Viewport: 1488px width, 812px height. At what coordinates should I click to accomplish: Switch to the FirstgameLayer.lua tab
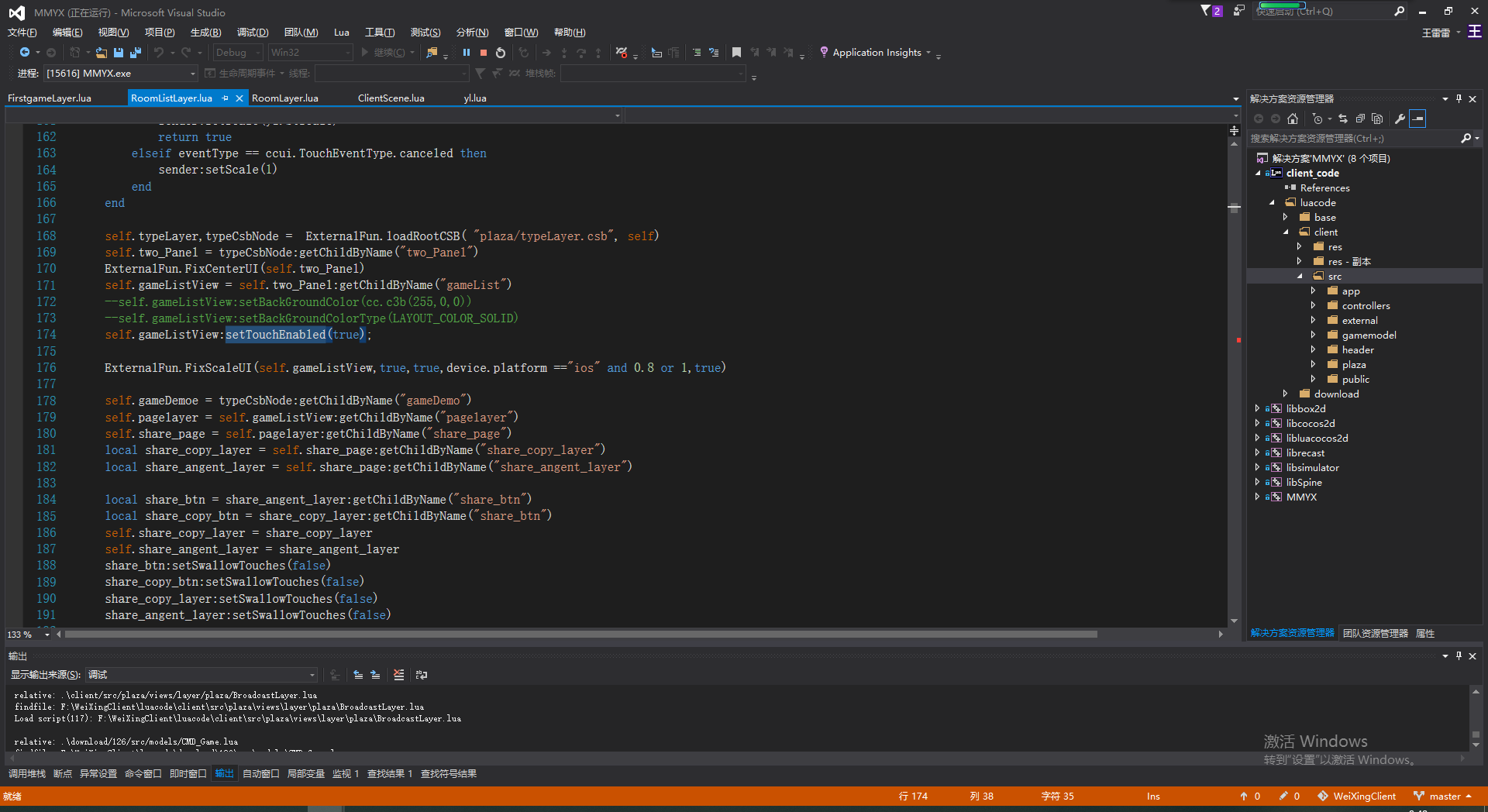click(x=50, y=98)
